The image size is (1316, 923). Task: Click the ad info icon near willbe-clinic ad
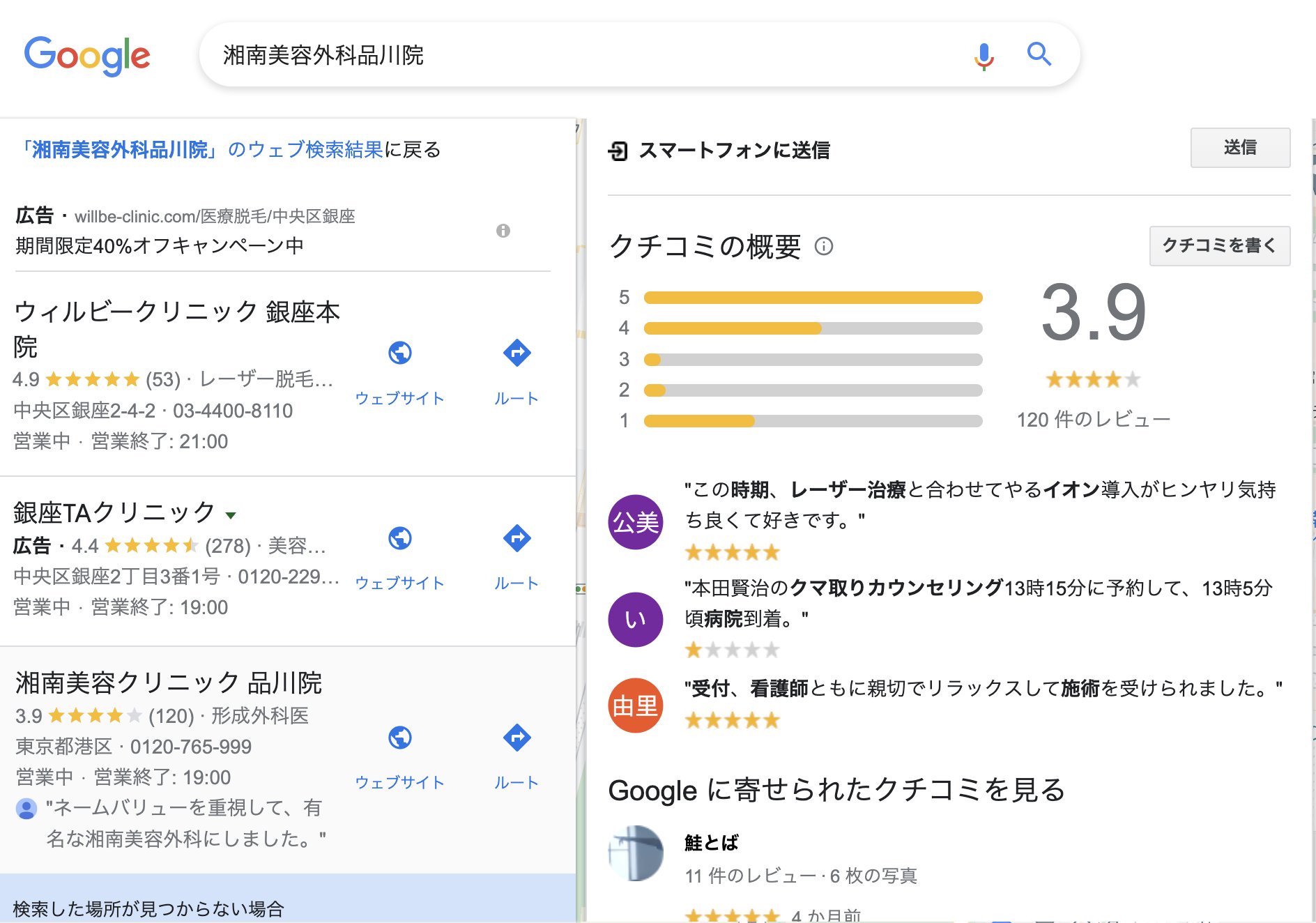505,231
